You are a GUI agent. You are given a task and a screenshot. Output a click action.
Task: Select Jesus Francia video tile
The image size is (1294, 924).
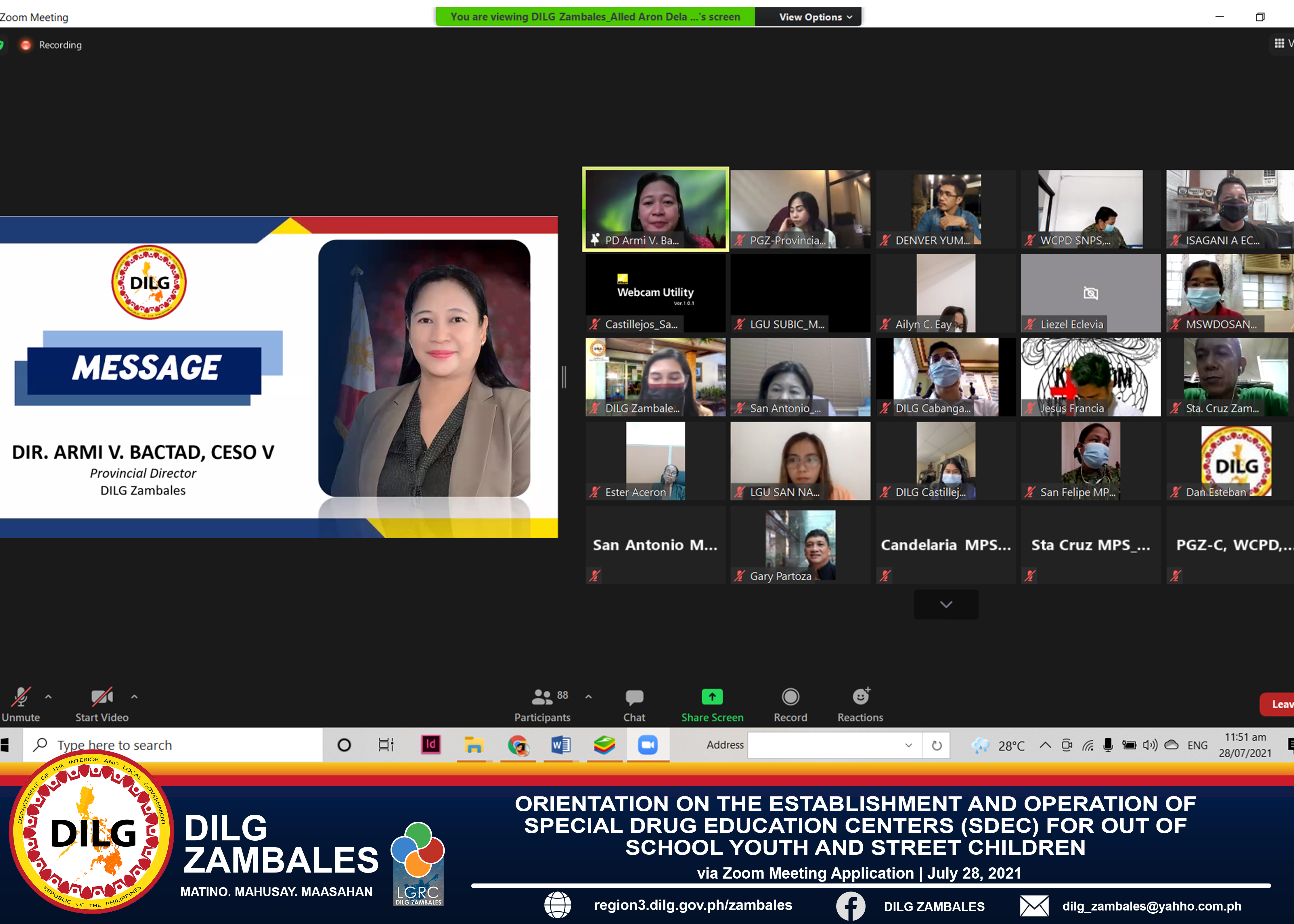point(1091,377)
